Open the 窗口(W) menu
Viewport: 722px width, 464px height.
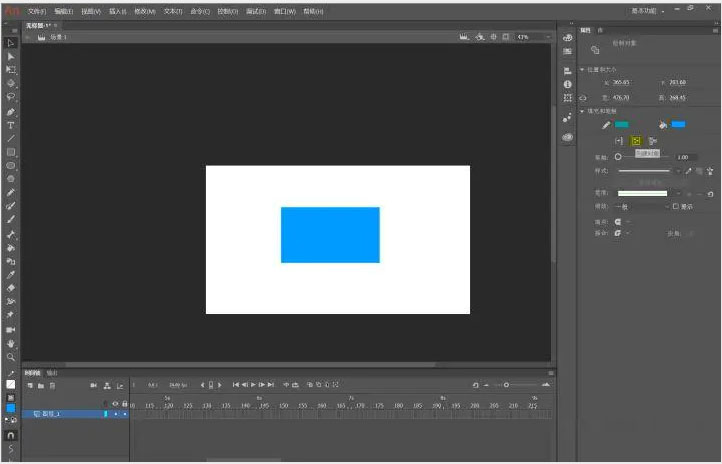(x=285, y=11)
